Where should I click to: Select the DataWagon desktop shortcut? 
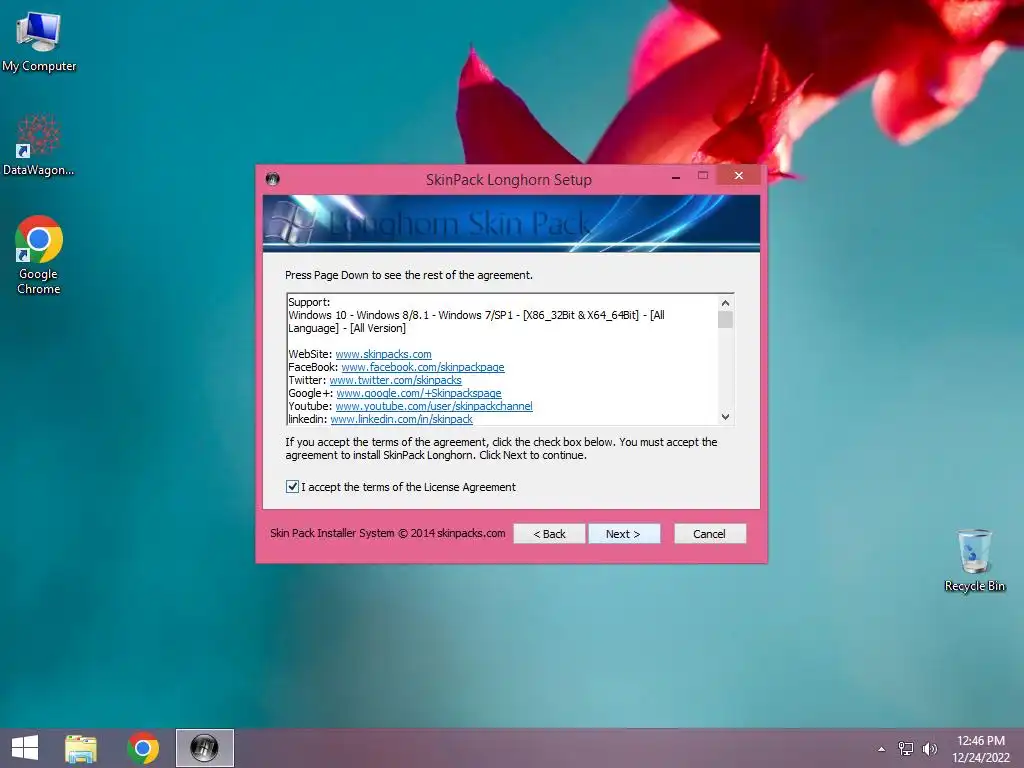[39, 145]
